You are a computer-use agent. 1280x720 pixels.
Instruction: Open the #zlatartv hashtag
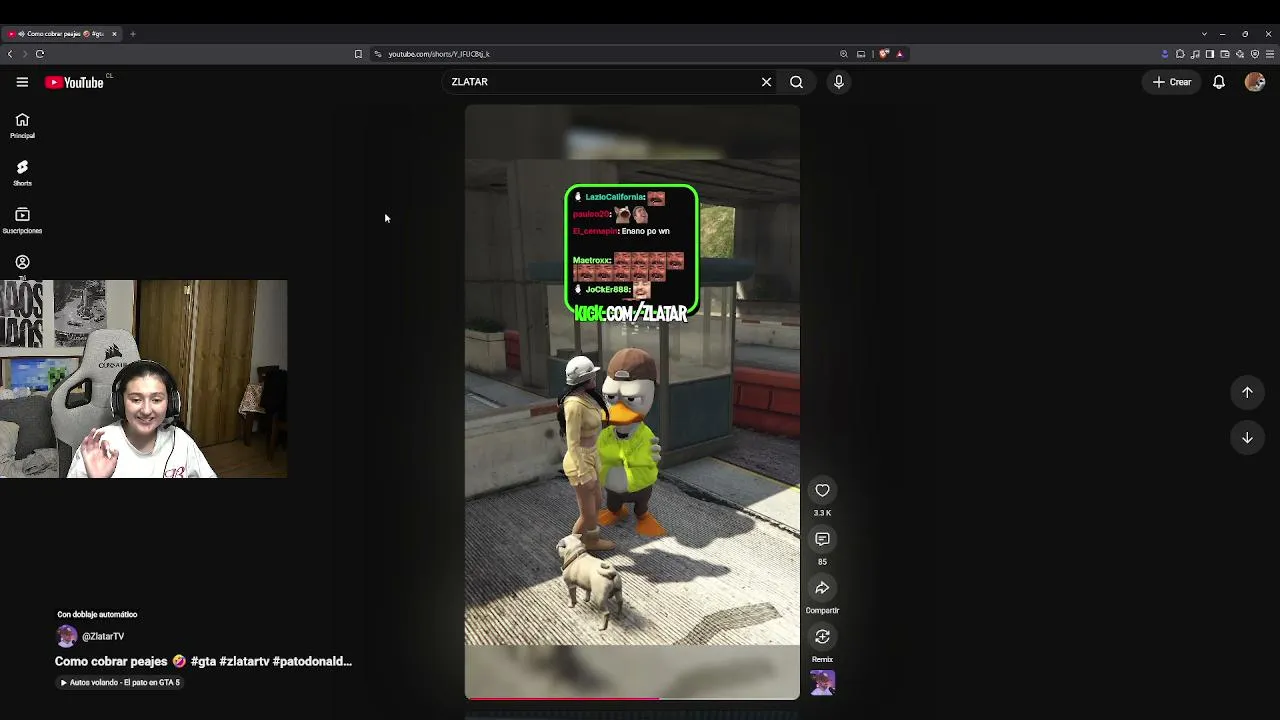[x=244, y=661]
